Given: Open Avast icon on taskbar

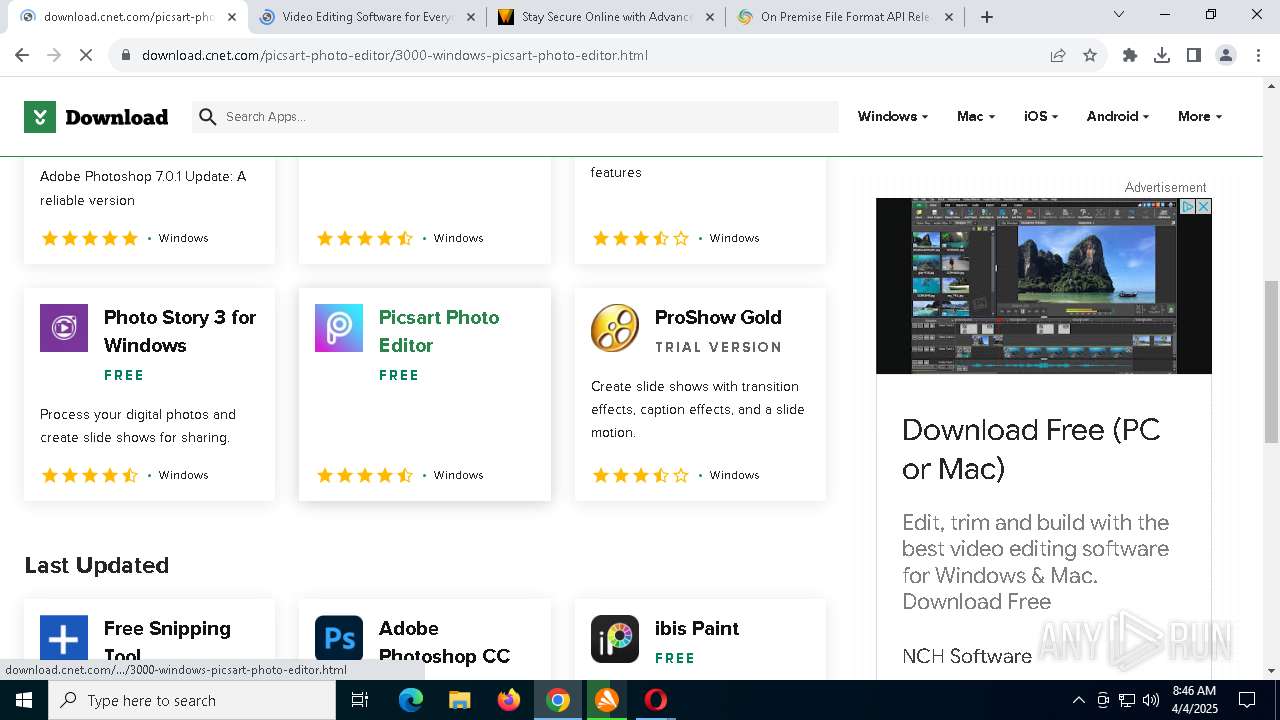Looking at the screenshot, I should point(607,700).
